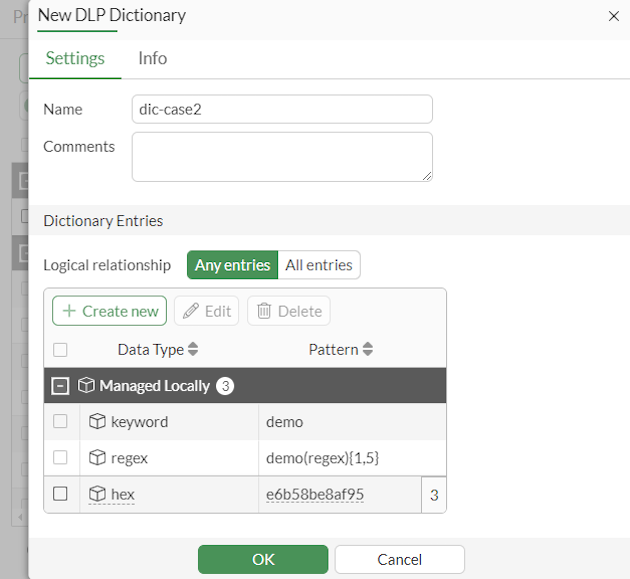Click the Cancel button

[x=399, y=559]
